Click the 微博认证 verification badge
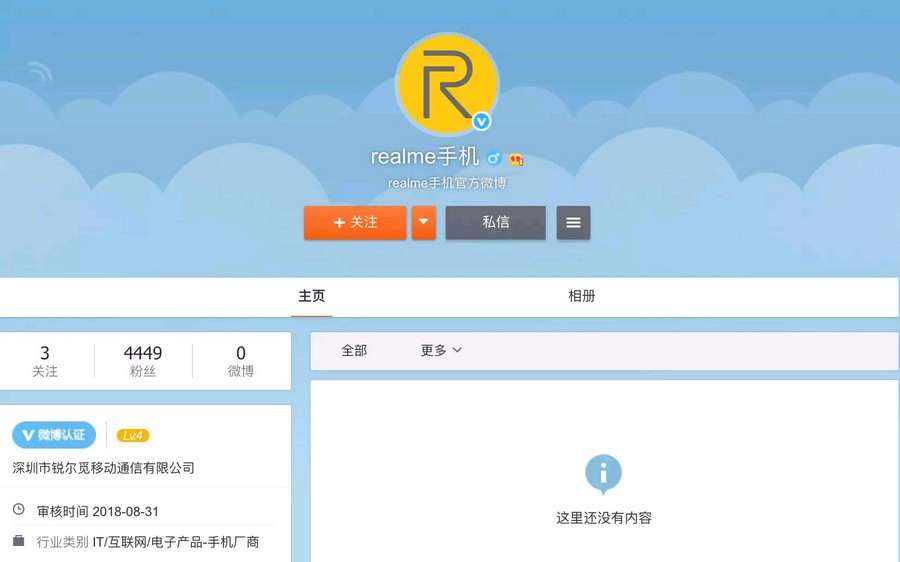The width and height of the screenshot is (900, 562). tap(54, 435)
